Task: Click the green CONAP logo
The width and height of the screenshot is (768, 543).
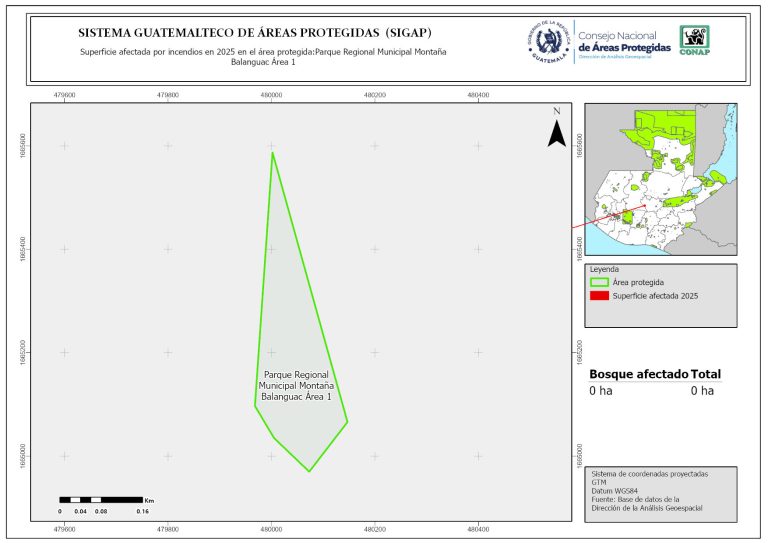Action: click(695, 40)
